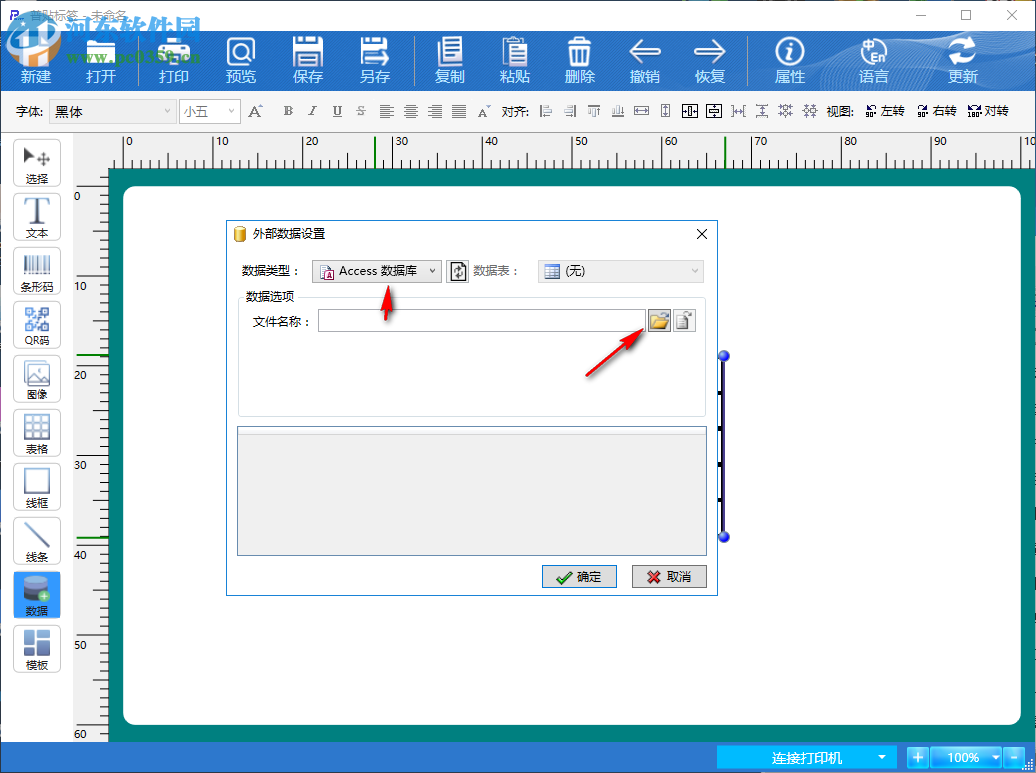
Task: Open the 模板 template tool
Action: 37,649
